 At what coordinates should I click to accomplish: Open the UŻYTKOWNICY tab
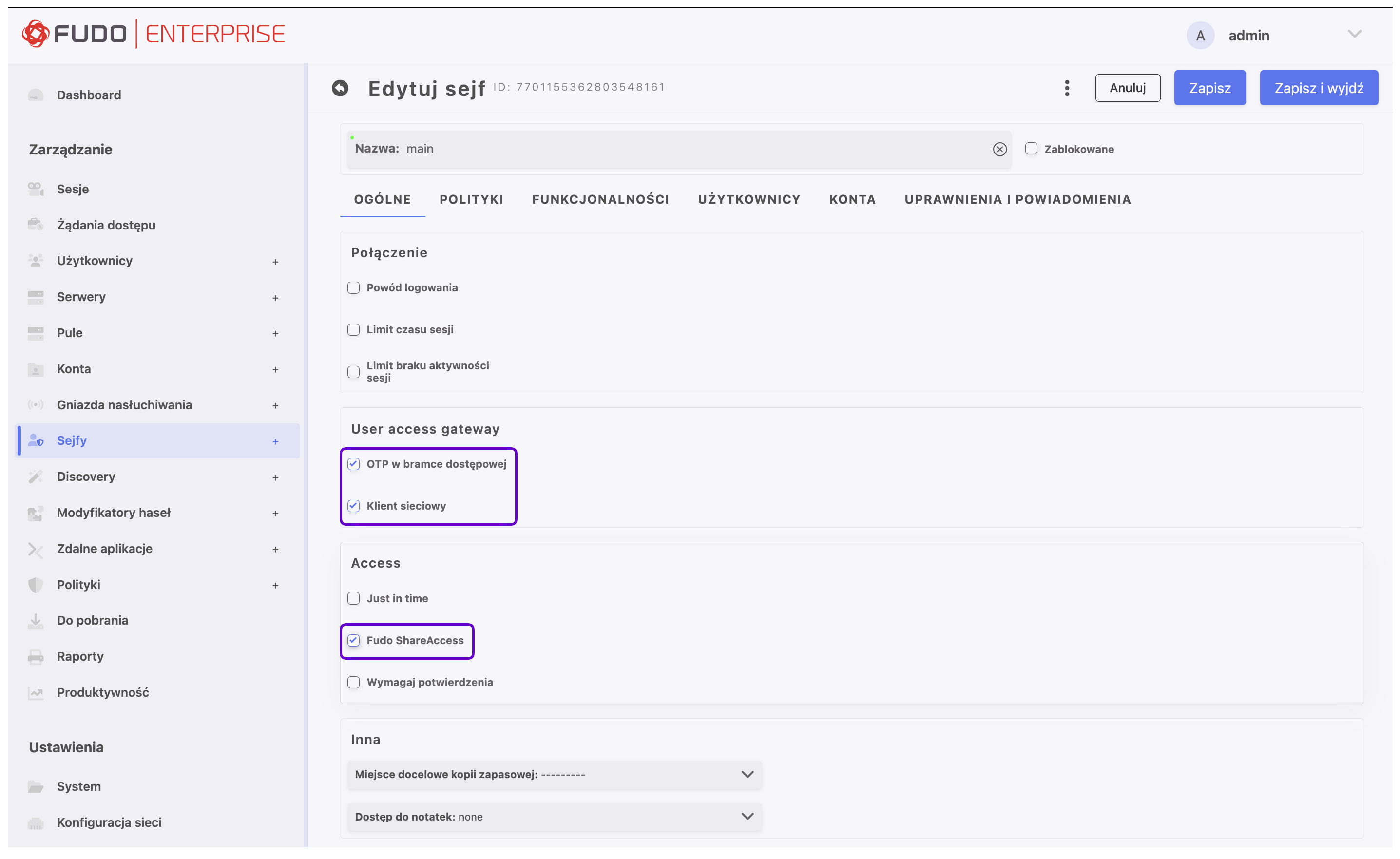pyautogui.click(x=749, y=199)
